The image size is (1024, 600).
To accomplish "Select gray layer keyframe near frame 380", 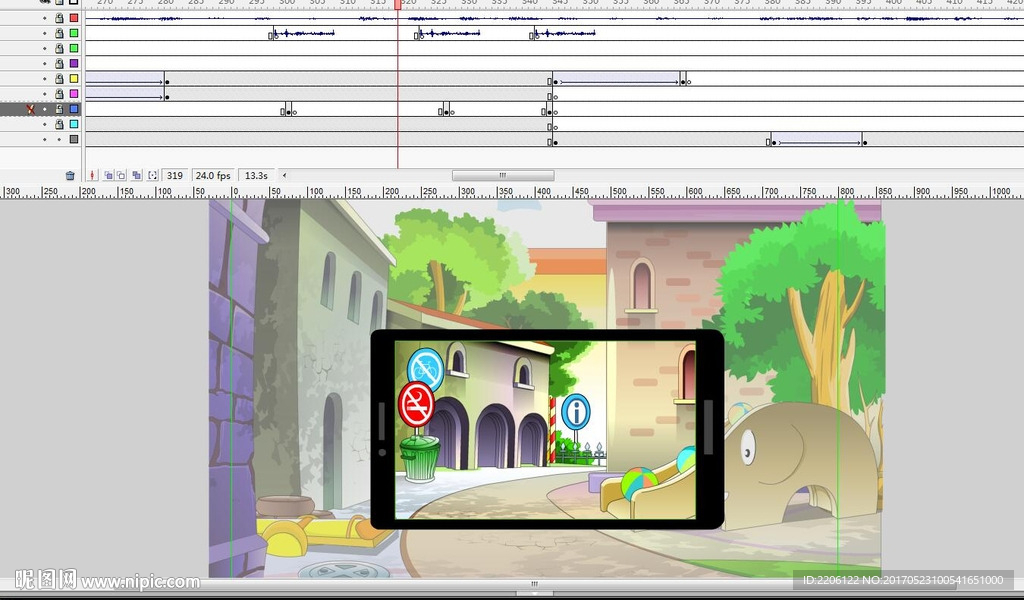I will 774,142.
